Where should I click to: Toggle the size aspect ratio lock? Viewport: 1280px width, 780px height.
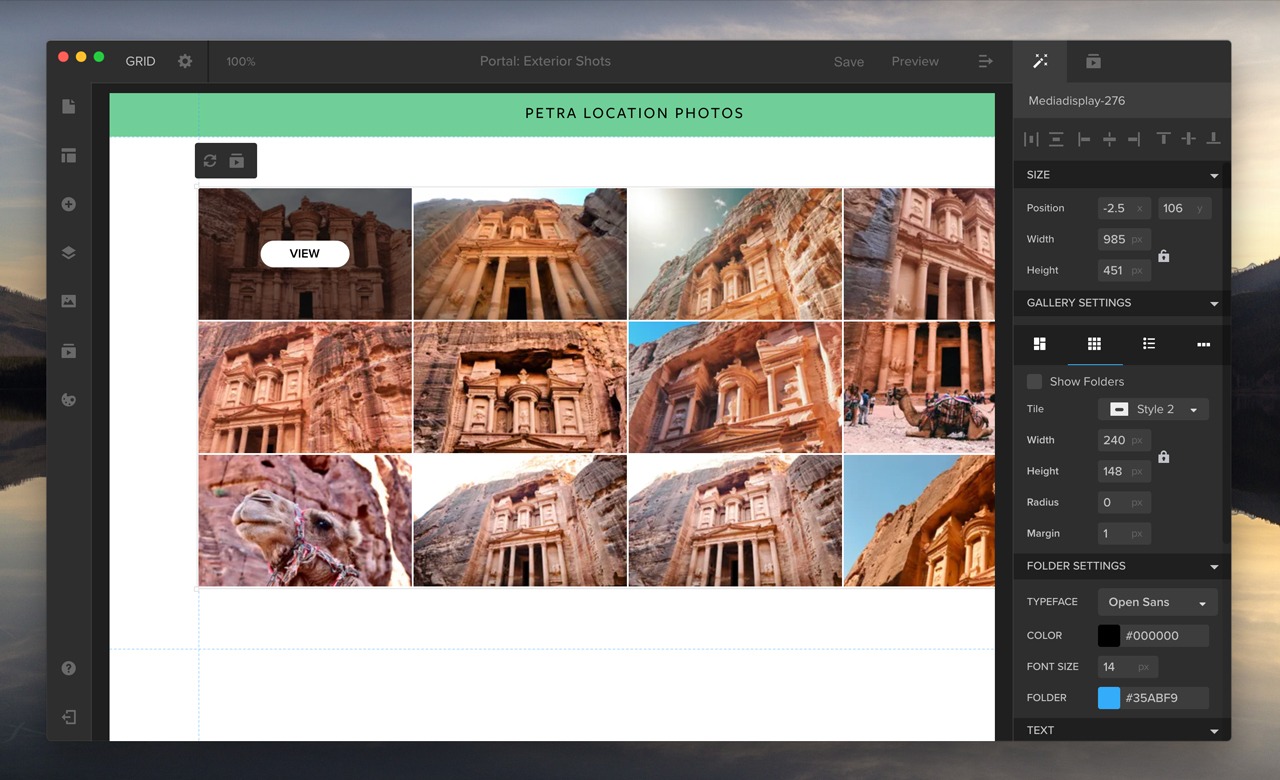1163,256
